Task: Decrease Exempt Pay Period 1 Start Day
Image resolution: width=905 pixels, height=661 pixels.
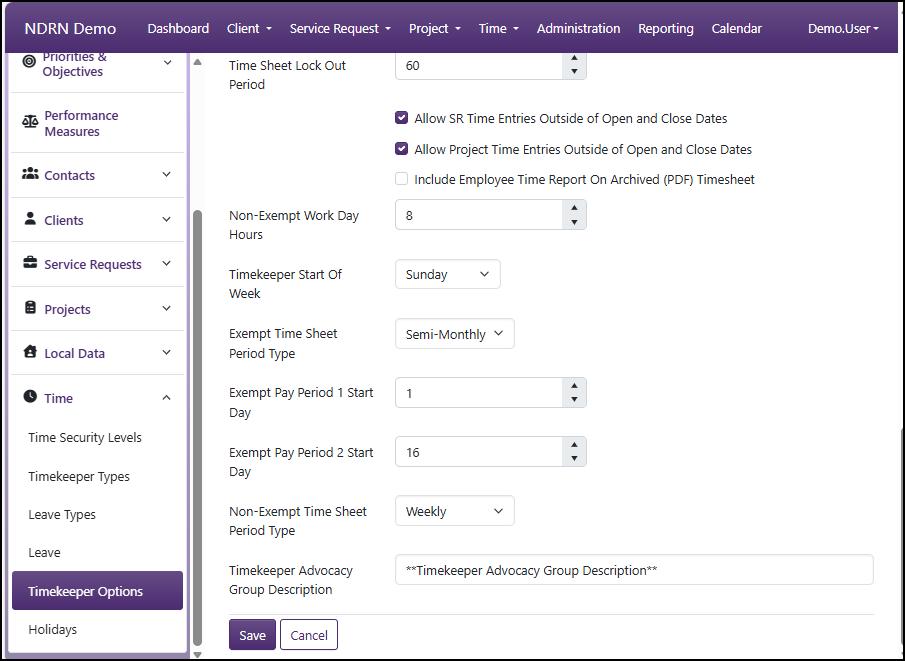Action: (x=574, y=399)
